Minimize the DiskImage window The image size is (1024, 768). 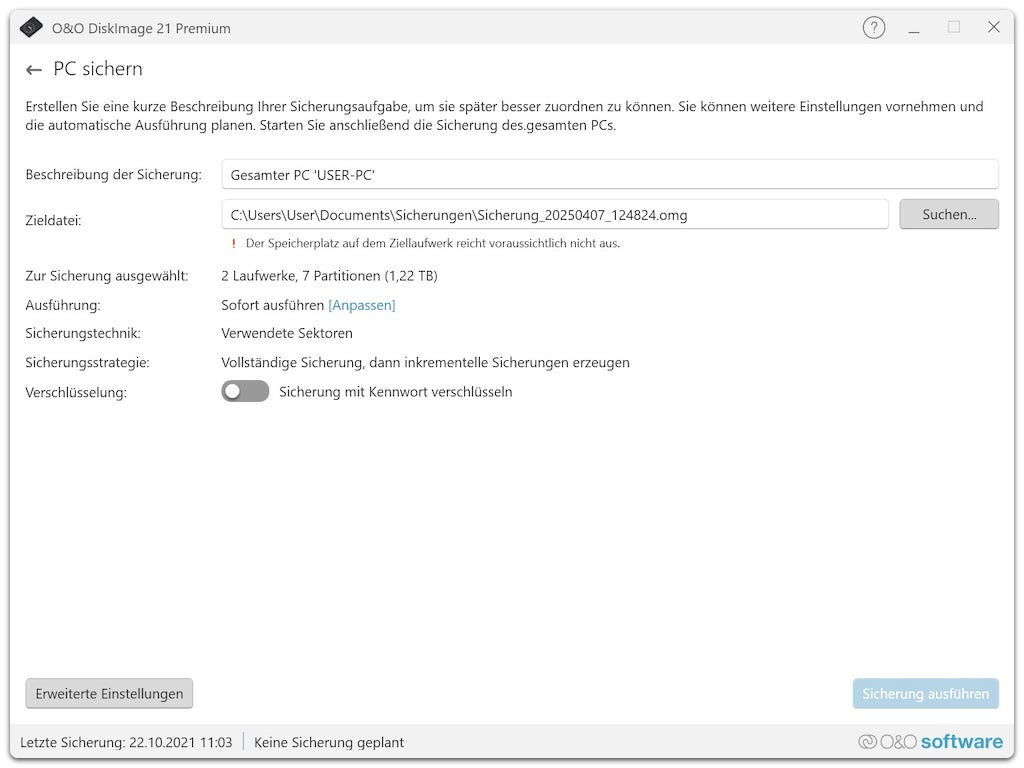point(914,28)
